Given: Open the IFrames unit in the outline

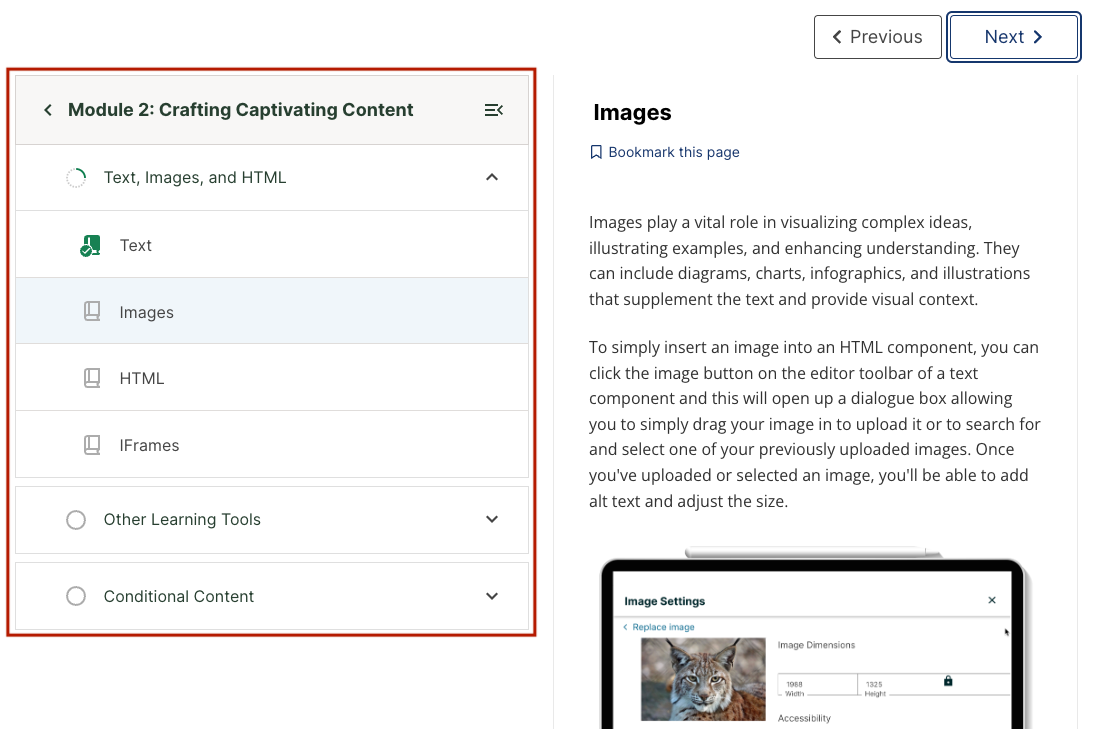Looking at the screenshot, I should [x=149, y=445].
